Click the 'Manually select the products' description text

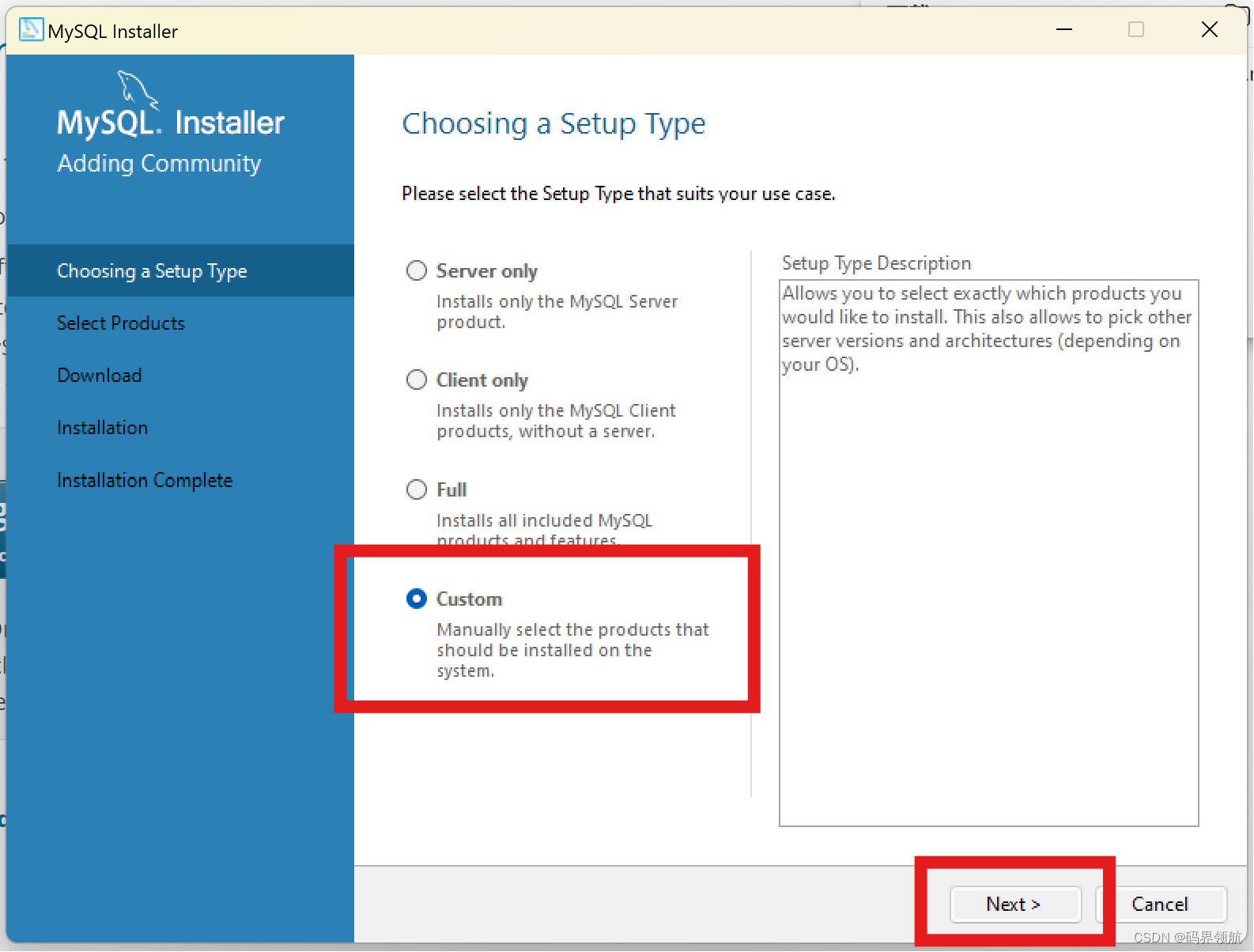click(573, 650)
